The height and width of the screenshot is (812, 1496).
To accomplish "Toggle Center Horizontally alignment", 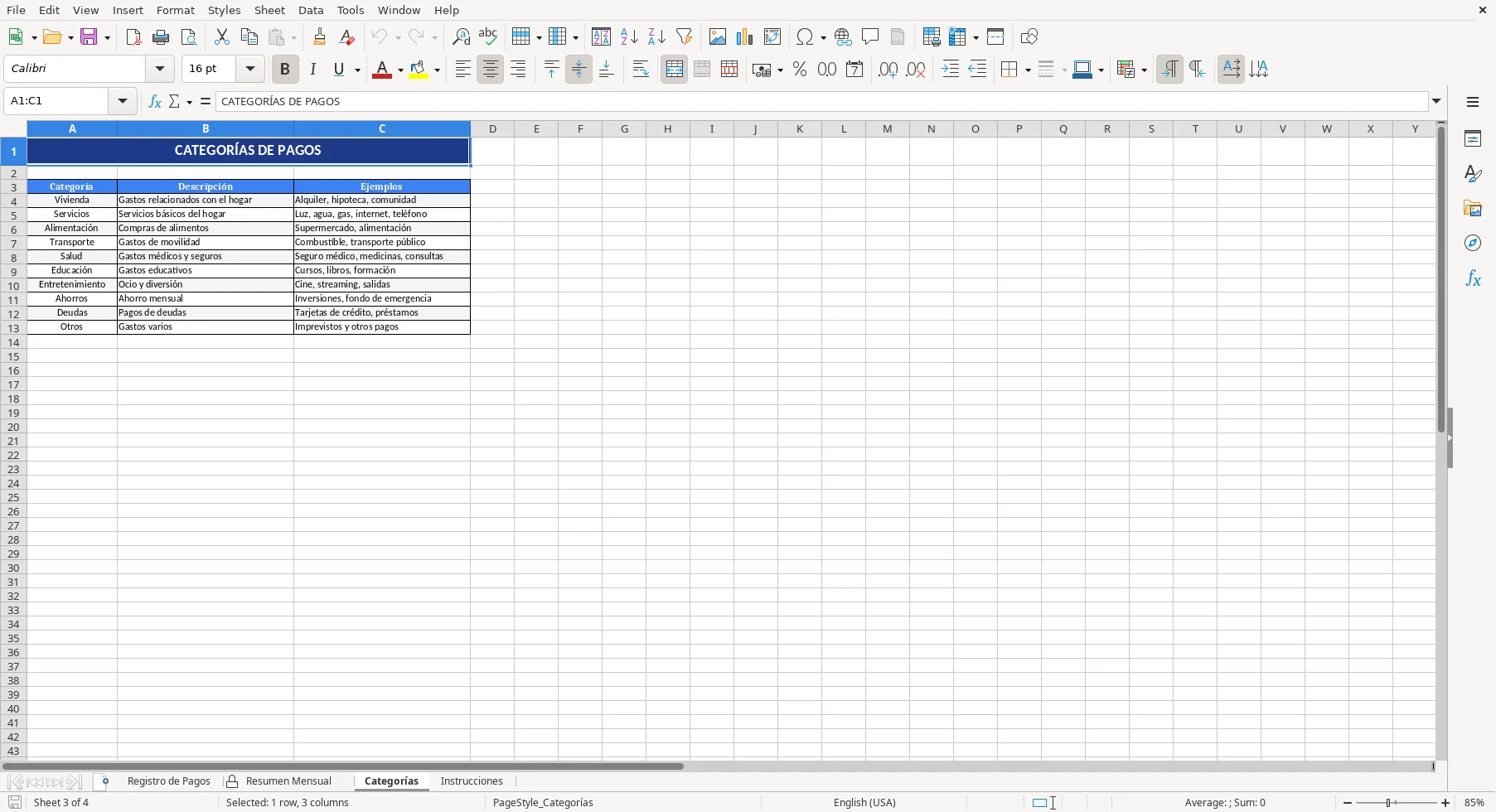I will click(x=491, y=69).
